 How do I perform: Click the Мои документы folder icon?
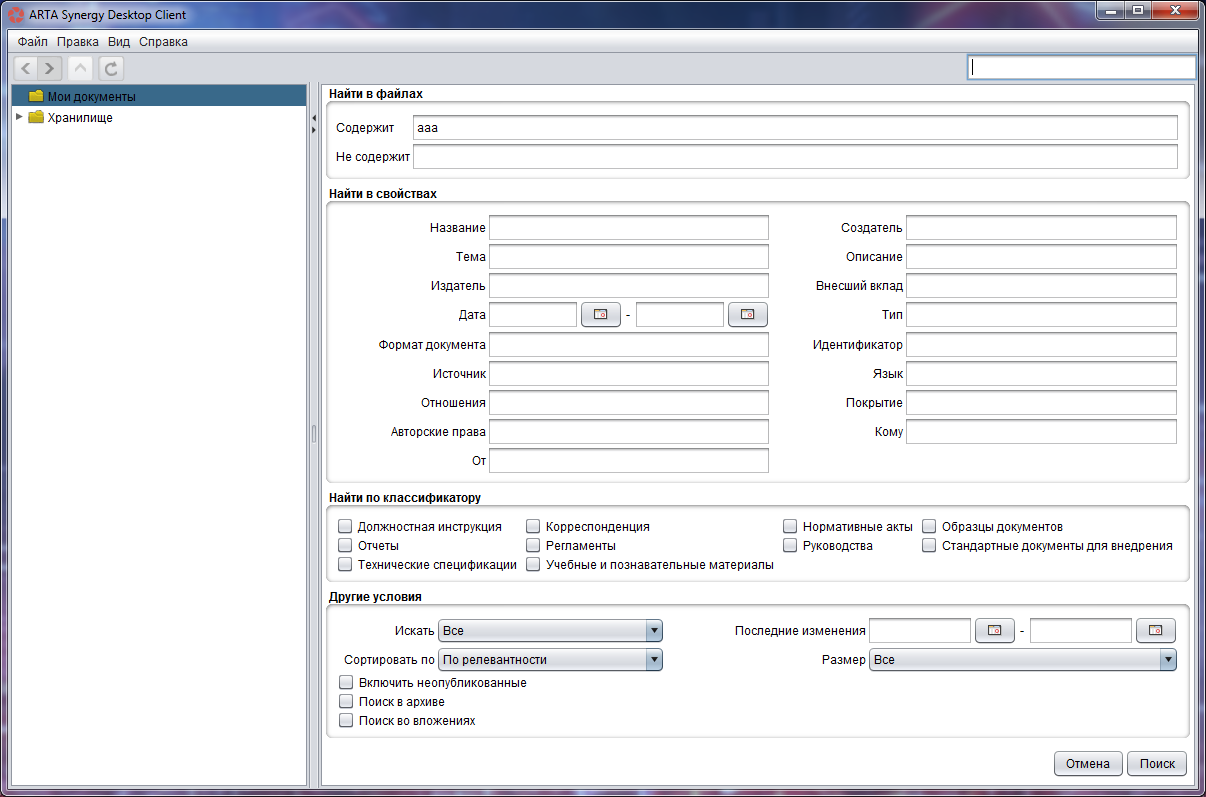36,96
